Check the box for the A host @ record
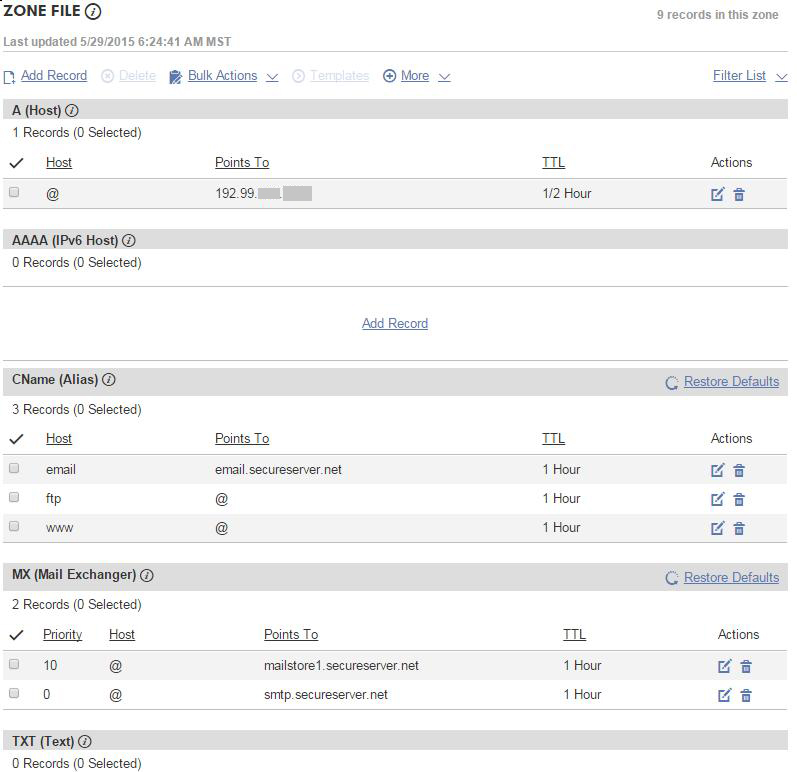 (x=14, y=192)
